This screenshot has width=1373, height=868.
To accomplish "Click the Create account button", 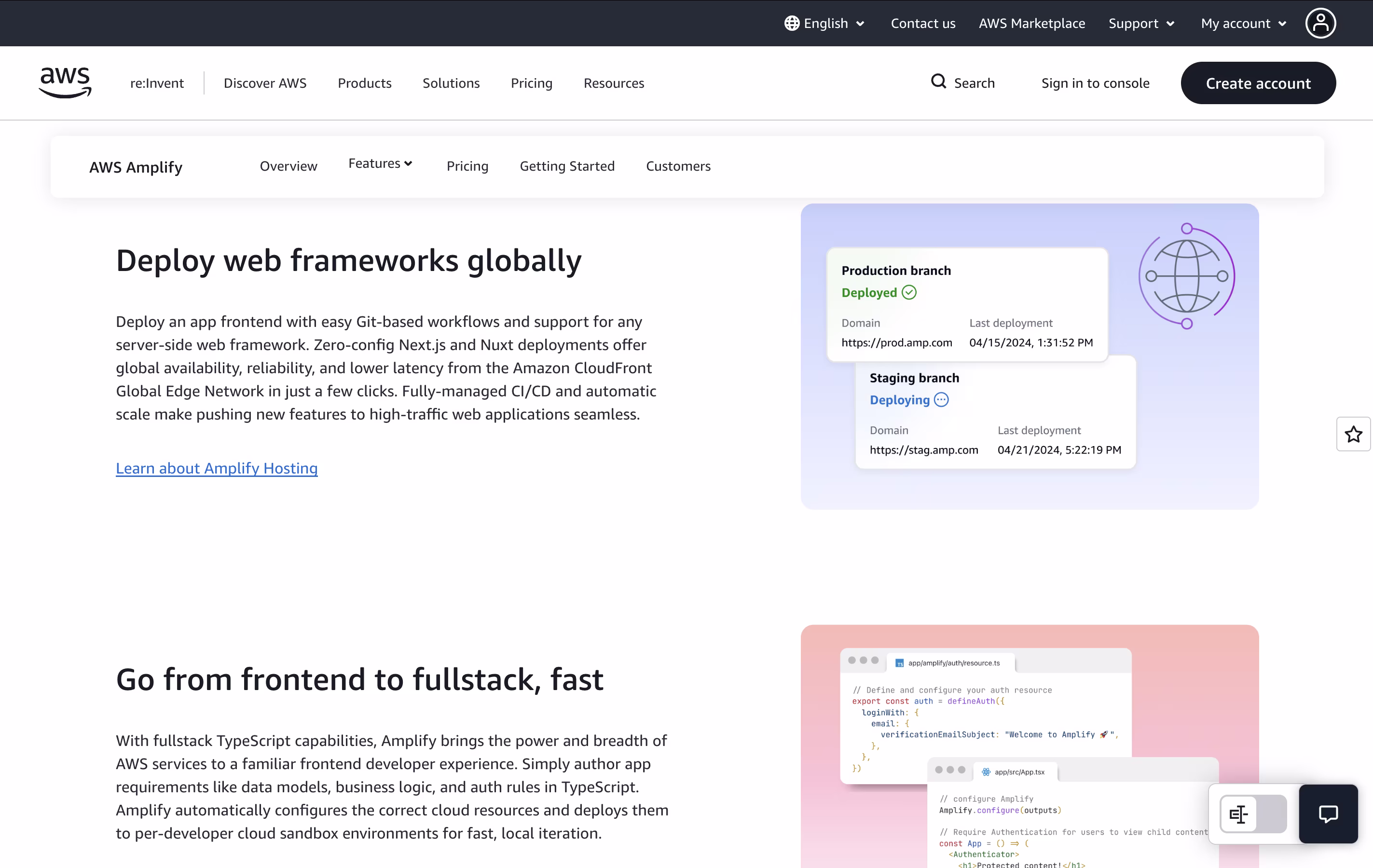I will click(x=1258, y=83).
